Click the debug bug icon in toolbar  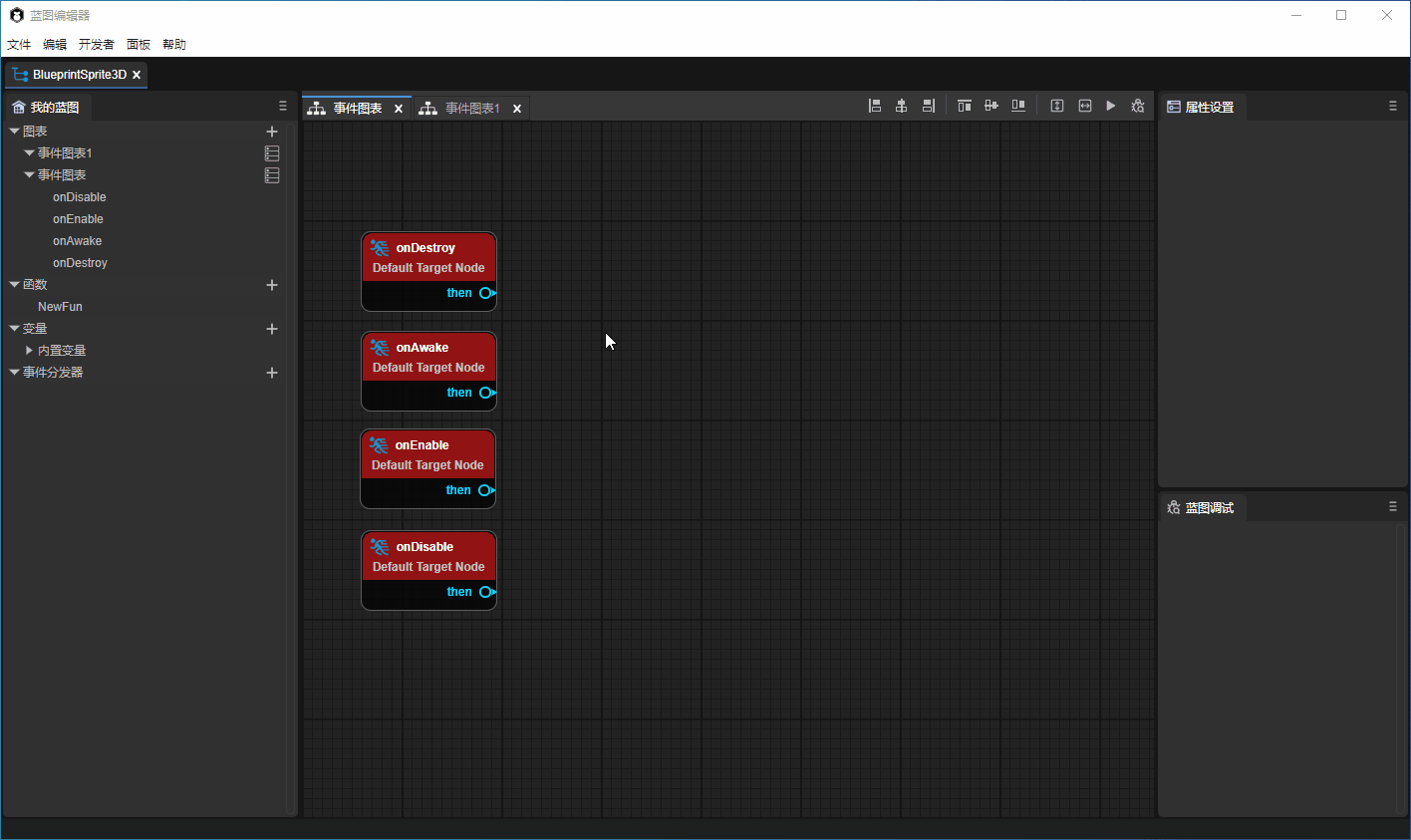(1138, 106)
